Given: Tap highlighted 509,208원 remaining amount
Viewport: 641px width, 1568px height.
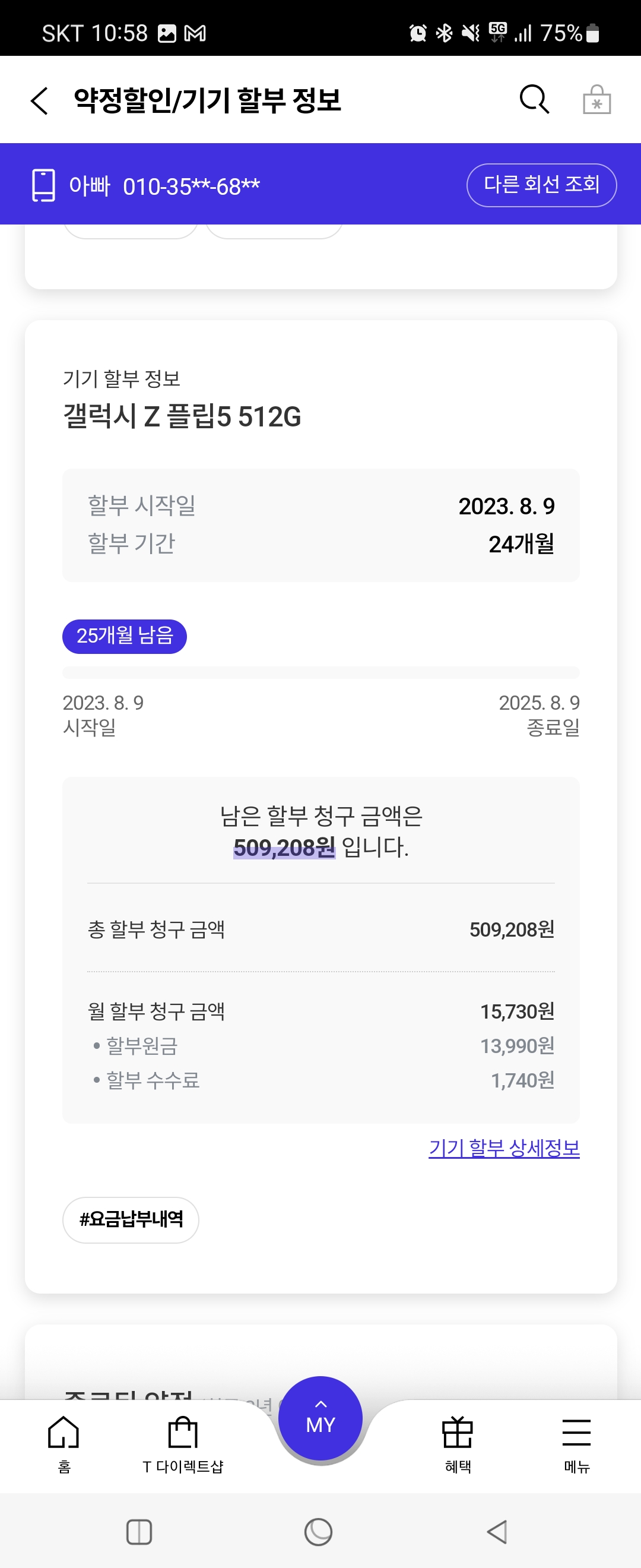Looking at the screenshot, I should click(284, 848).
